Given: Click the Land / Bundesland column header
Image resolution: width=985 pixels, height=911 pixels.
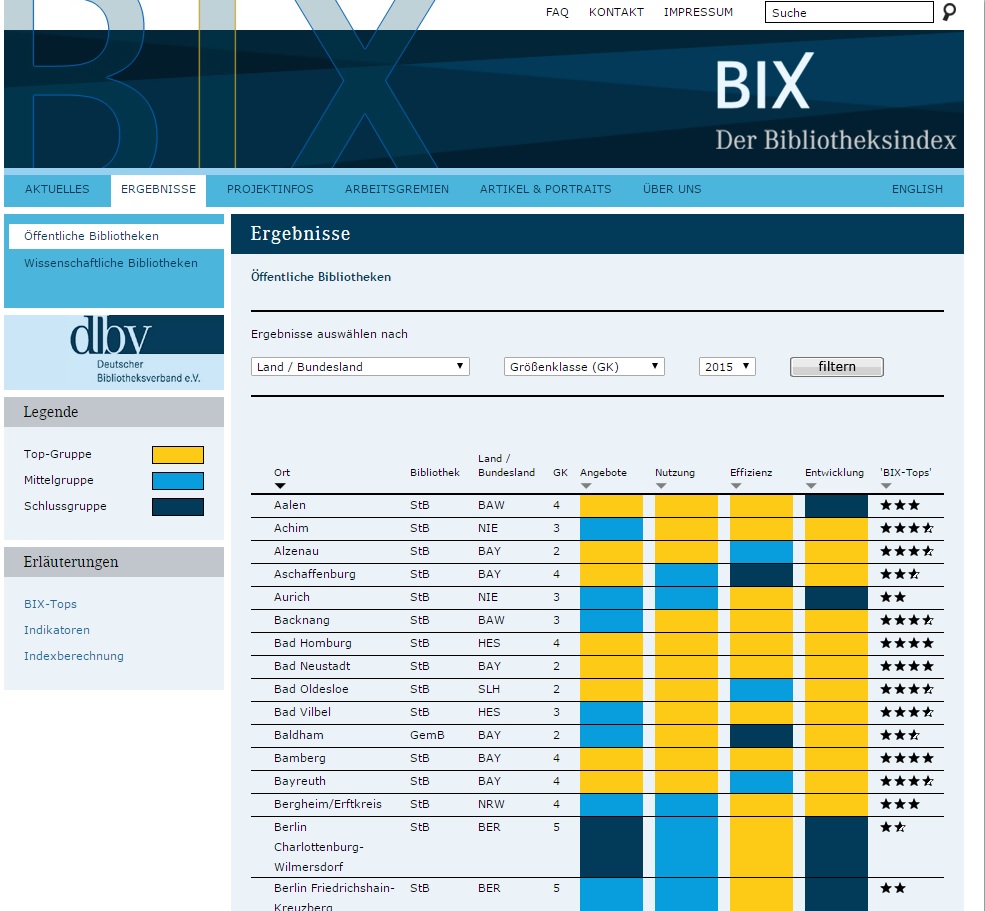Looking at the screenshot, I should 506,466.
